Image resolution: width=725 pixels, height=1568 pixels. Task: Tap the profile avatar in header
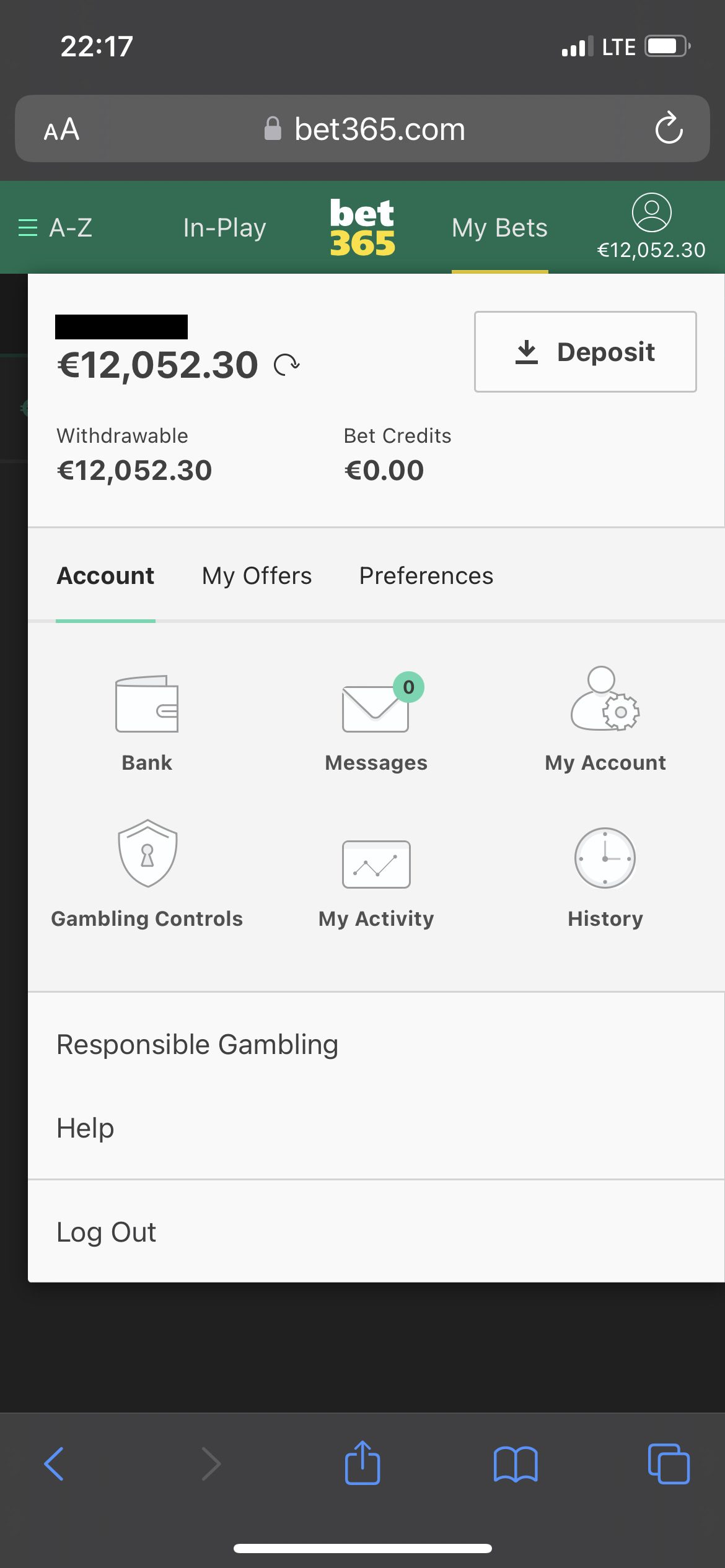click(x=651, y=213)
